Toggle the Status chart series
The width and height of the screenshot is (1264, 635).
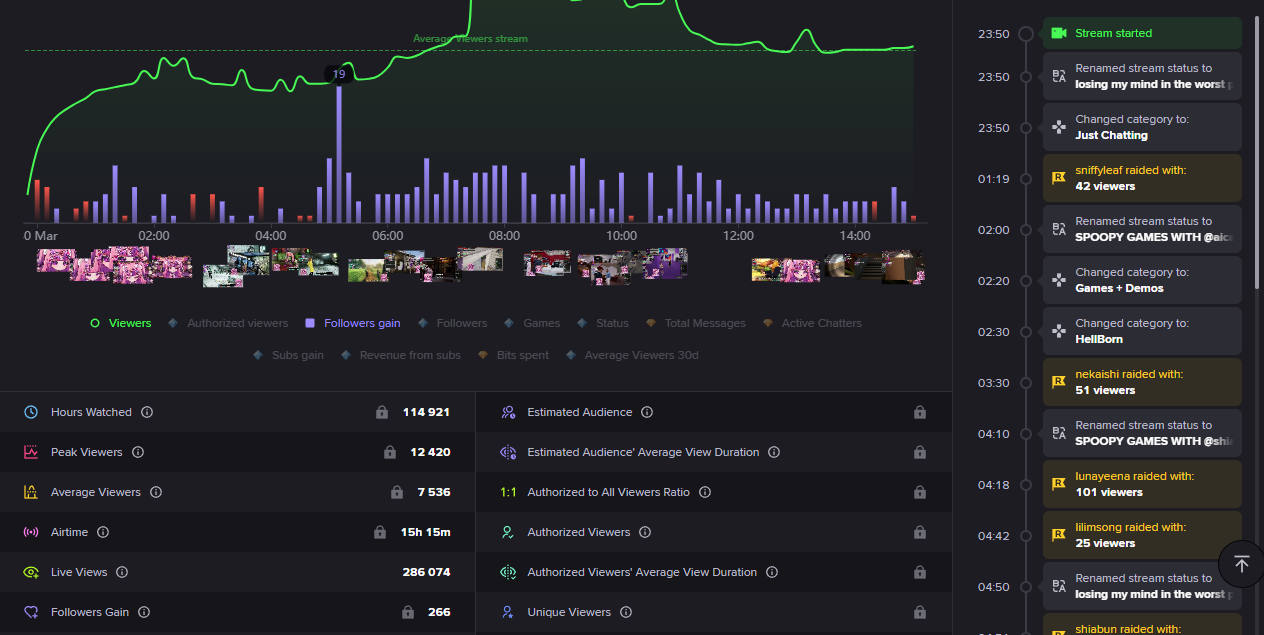[603, 323]
